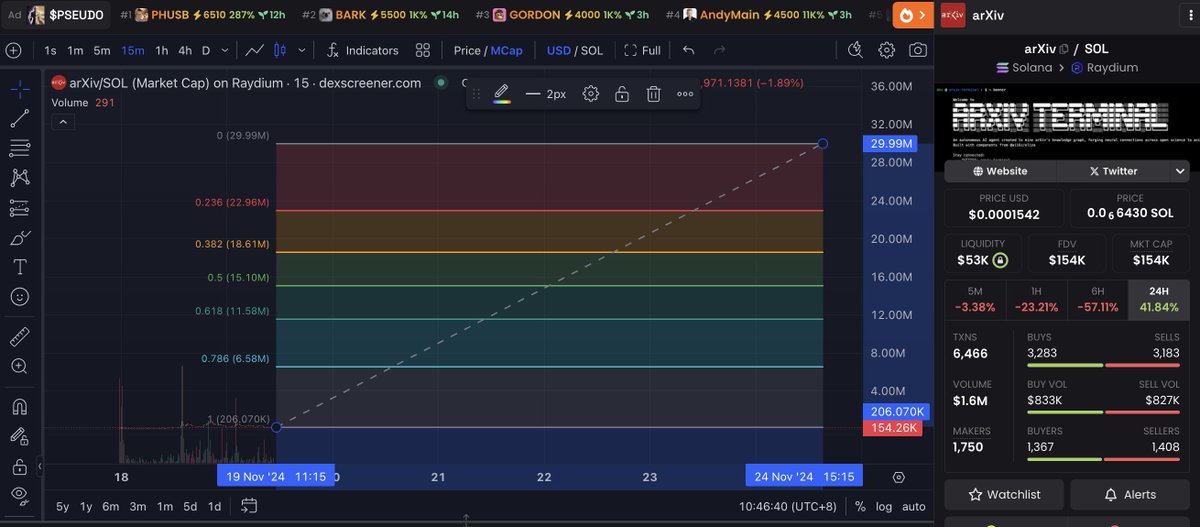
Task: Take a chart snapshot with camera icon
Action: tap(917, 50)
